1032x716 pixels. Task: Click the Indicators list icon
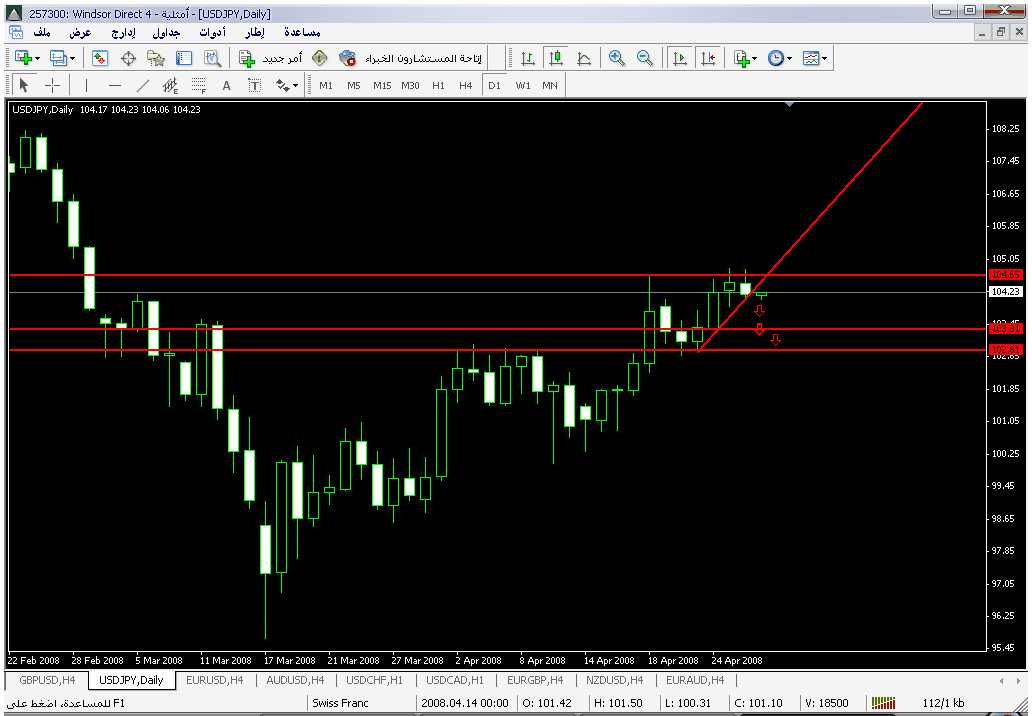pos(742,59)
